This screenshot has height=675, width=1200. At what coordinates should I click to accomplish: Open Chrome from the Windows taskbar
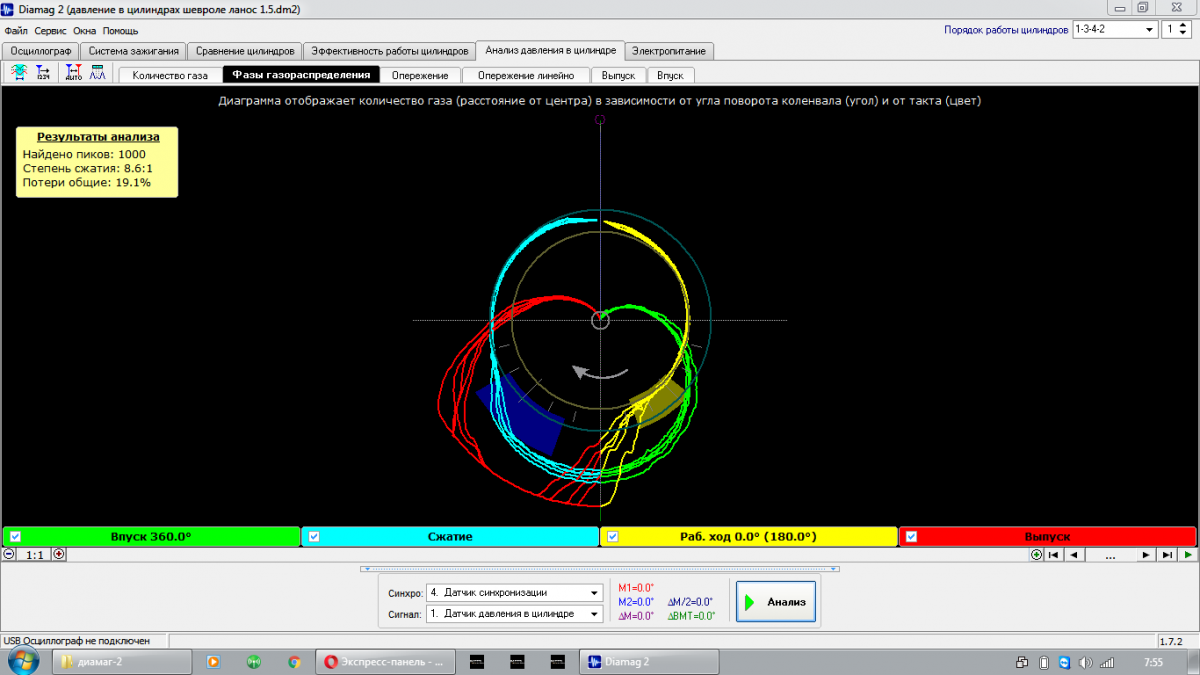pyautogui.click(x=294, y=662)
